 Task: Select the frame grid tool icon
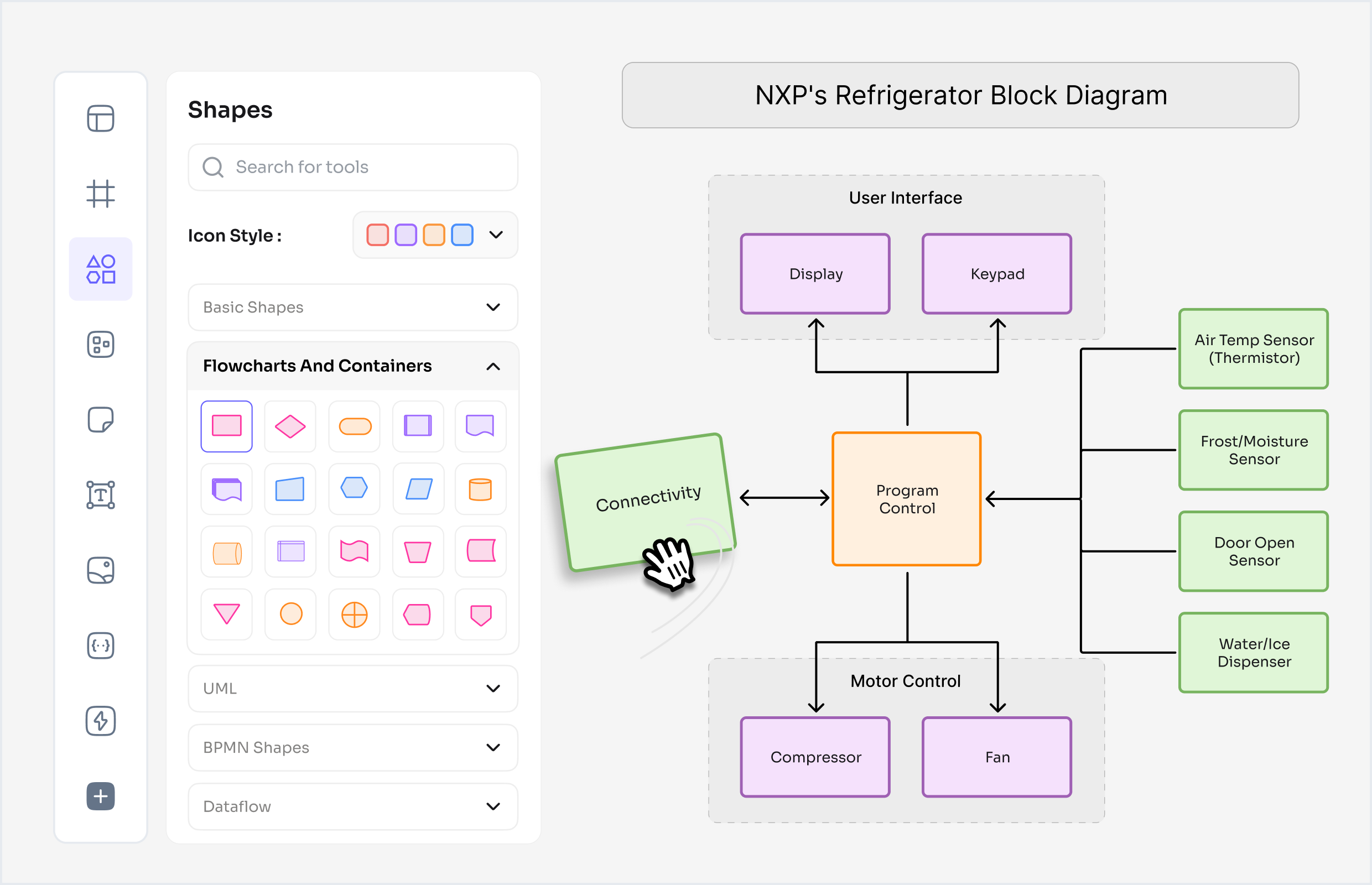click(x=101, y=194)
